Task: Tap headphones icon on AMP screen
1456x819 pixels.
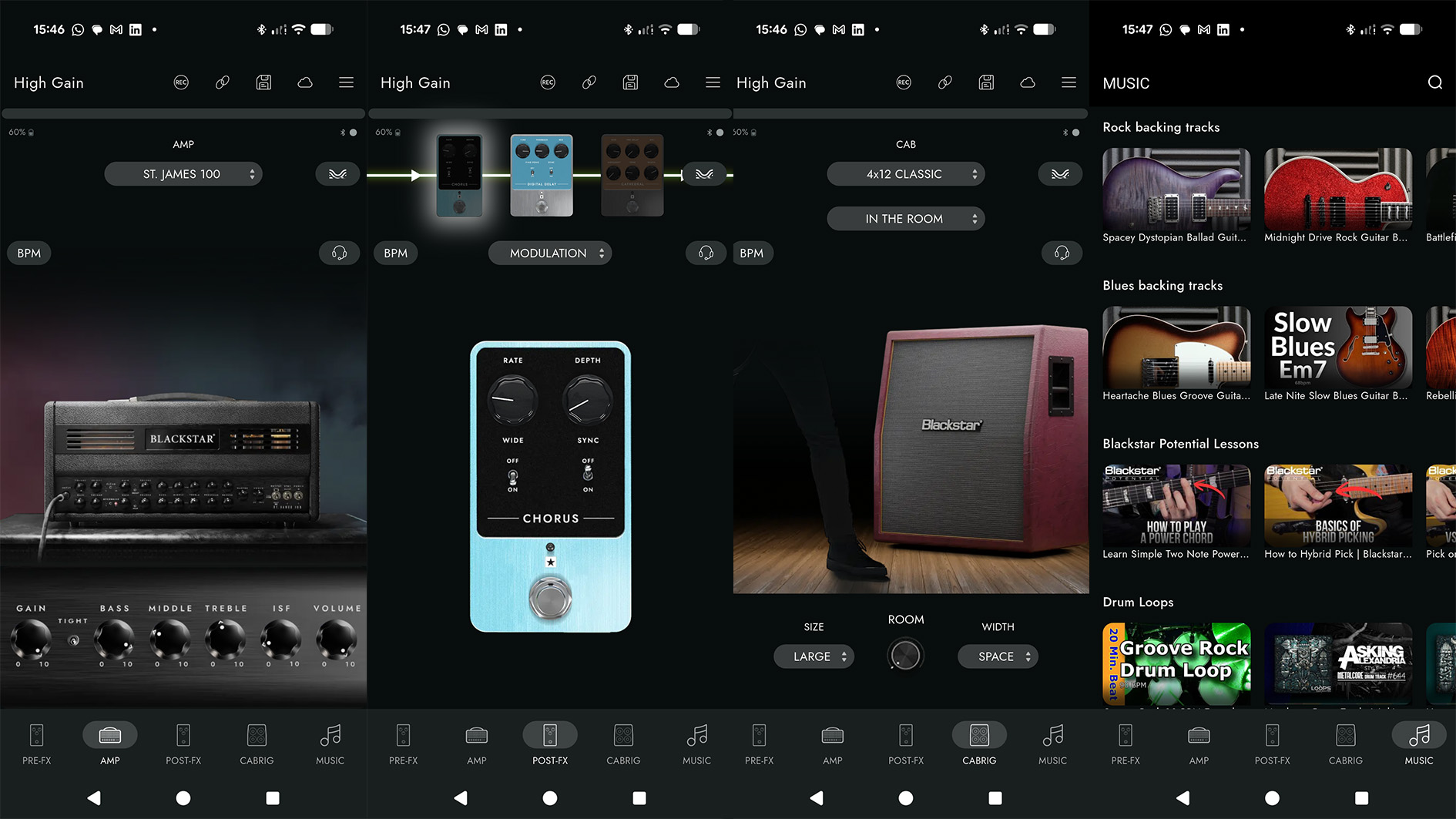Action: [339, 253]
